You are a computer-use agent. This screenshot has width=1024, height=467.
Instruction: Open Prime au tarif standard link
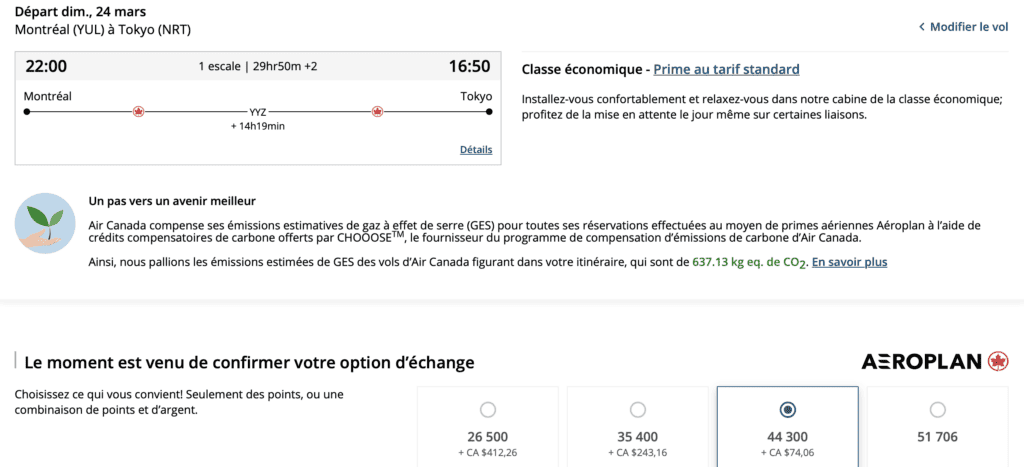click(726, 69)
